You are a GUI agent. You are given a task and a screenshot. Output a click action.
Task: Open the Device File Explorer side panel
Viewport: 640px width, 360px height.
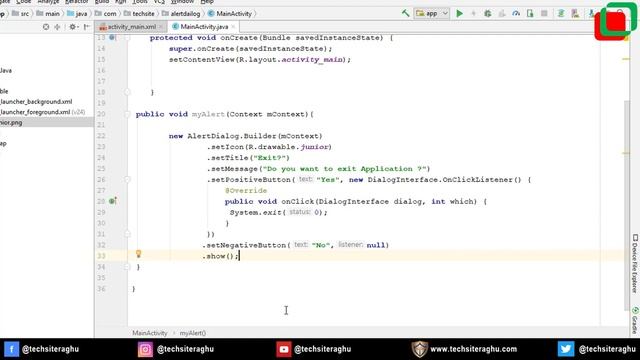click(635, 263)
